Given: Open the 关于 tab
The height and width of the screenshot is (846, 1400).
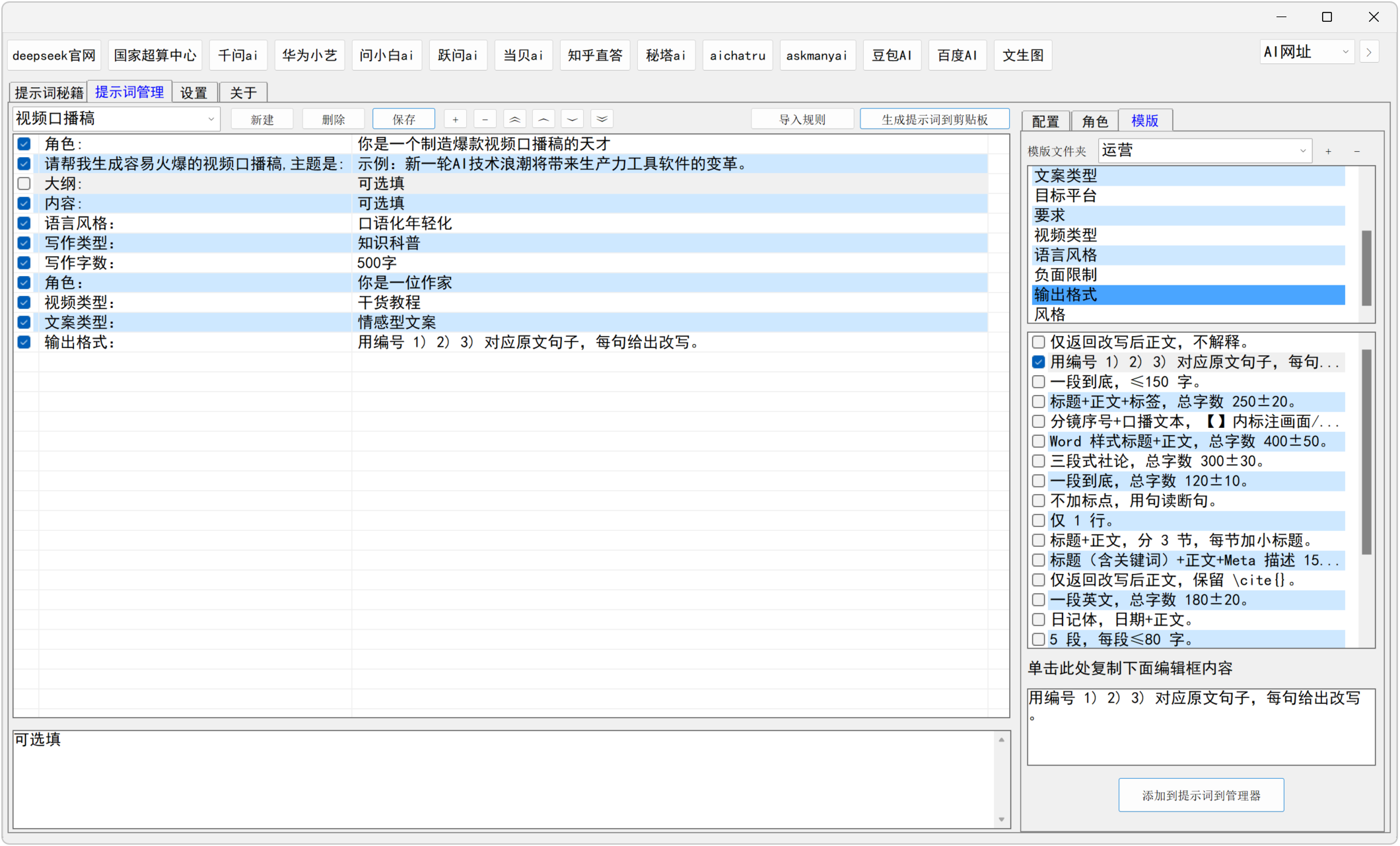Looking at the screenshot, I should (243, 92).
